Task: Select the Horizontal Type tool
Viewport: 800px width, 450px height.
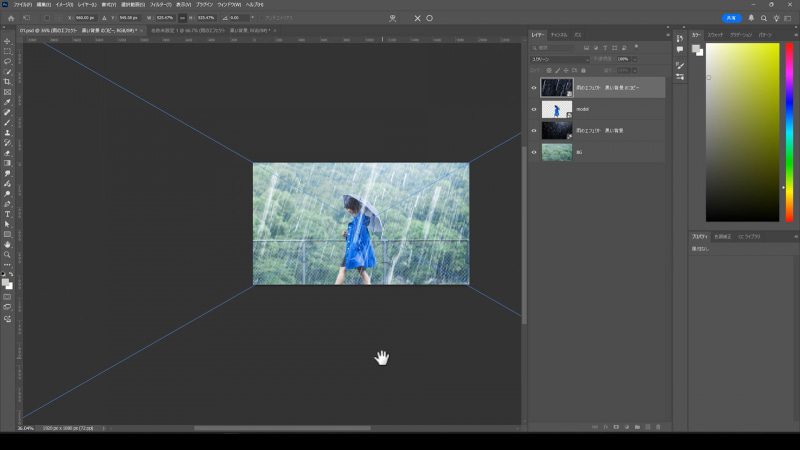Action: pos(7,214)
